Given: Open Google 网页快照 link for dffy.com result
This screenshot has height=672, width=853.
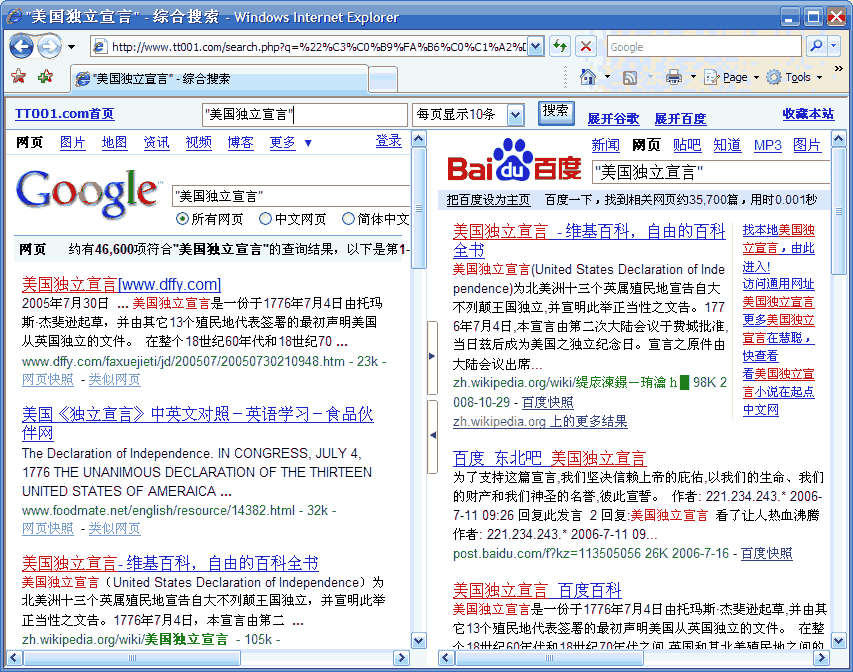Looking at the screenshot, I should pos(48,379).
